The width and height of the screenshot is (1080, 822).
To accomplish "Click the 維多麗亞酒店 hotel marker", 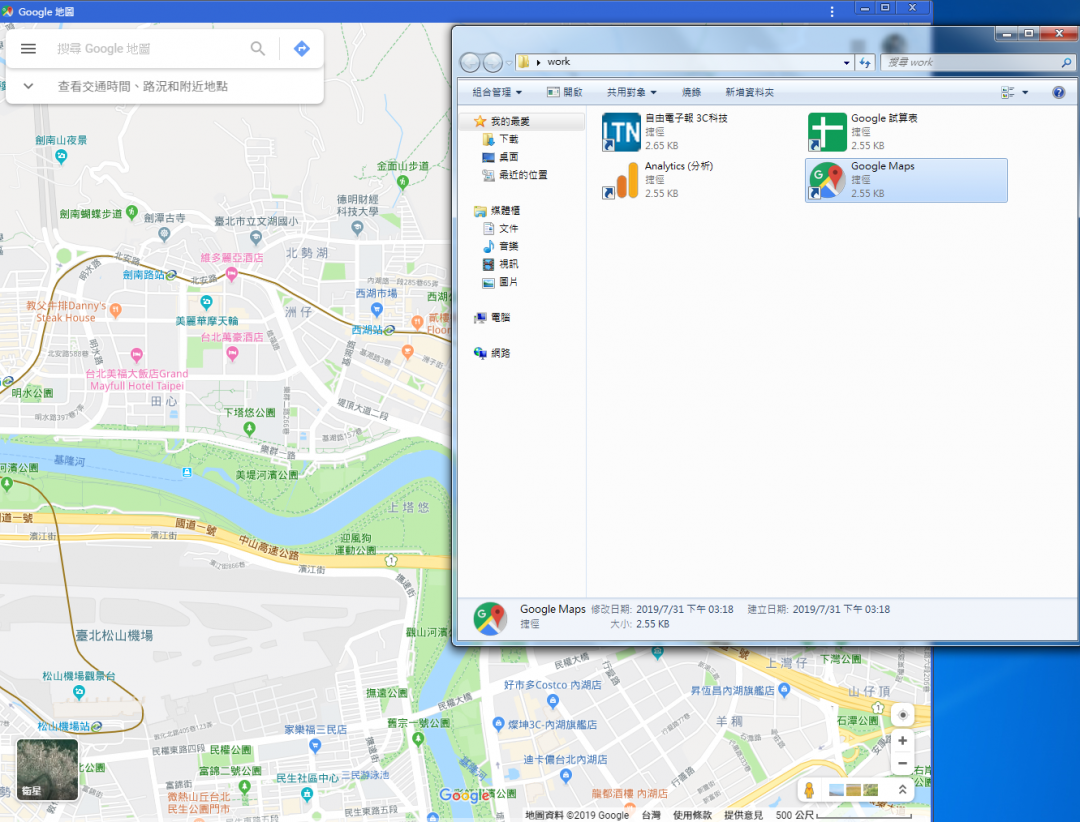I will pos(231,274).
